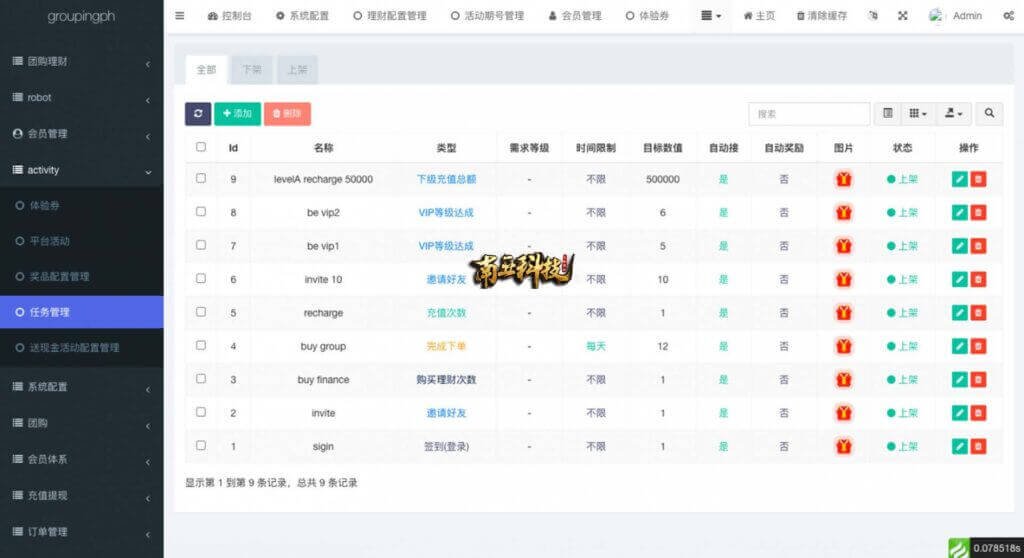Open the export dropdown in table toolbar
Screen dimensions: 1024x558
954,114
